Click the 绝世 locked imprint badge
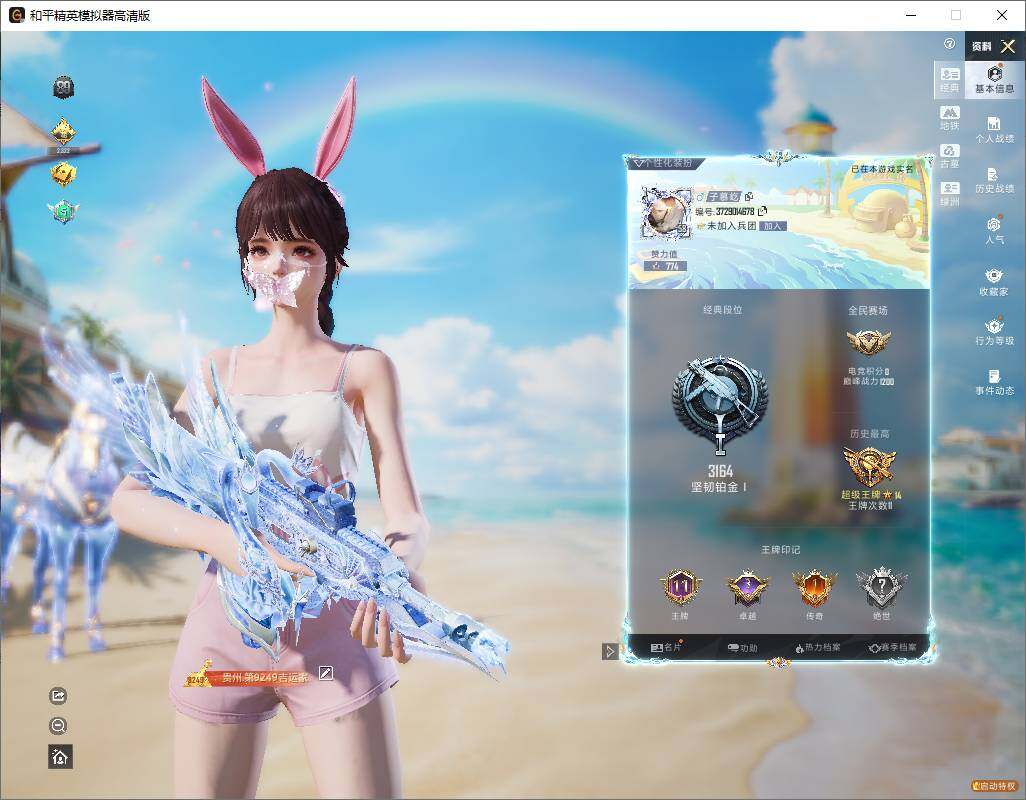 (x=881, y=587)
